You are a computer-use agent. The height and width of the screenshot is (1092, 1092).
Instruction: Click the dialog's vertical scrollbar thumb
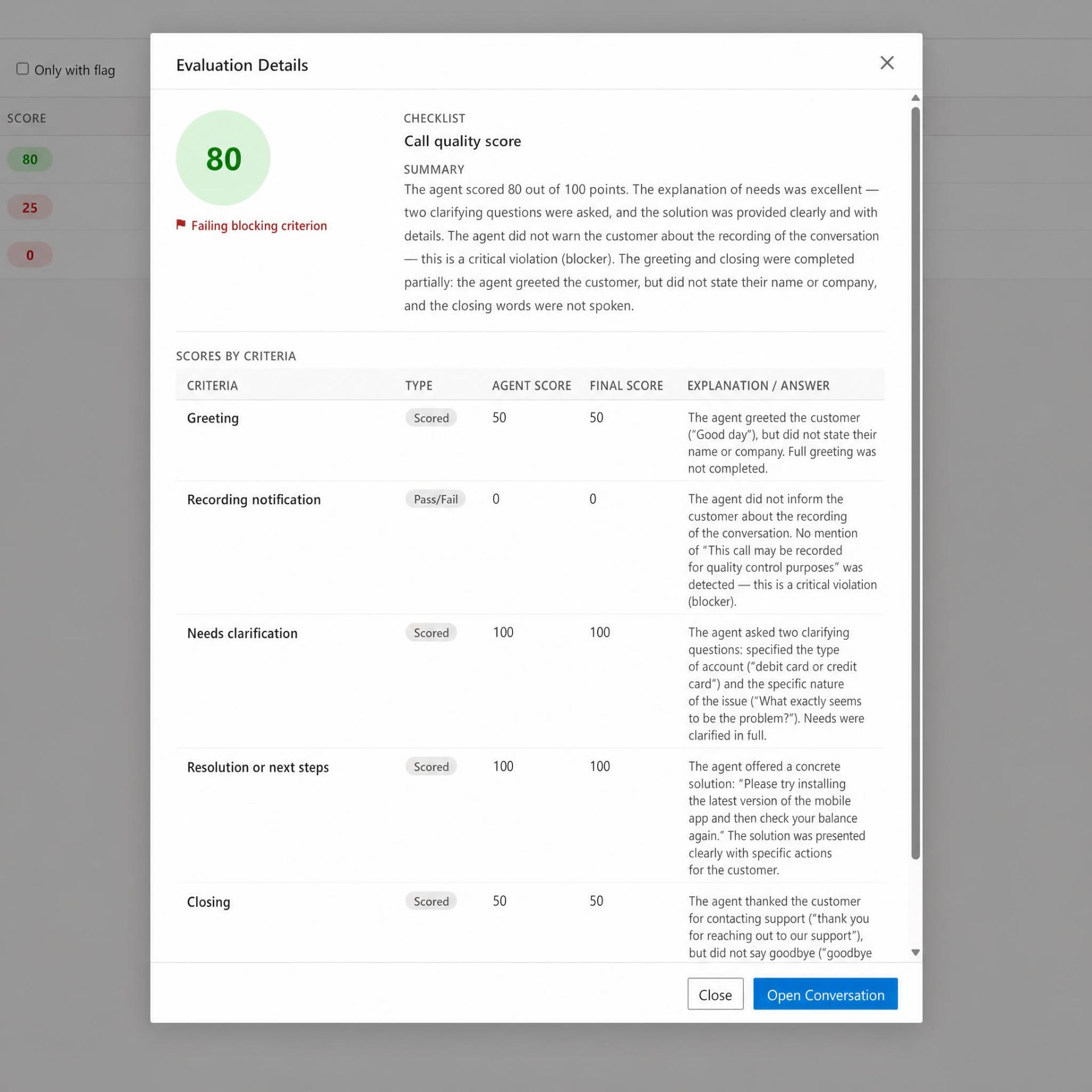[915, 483]
